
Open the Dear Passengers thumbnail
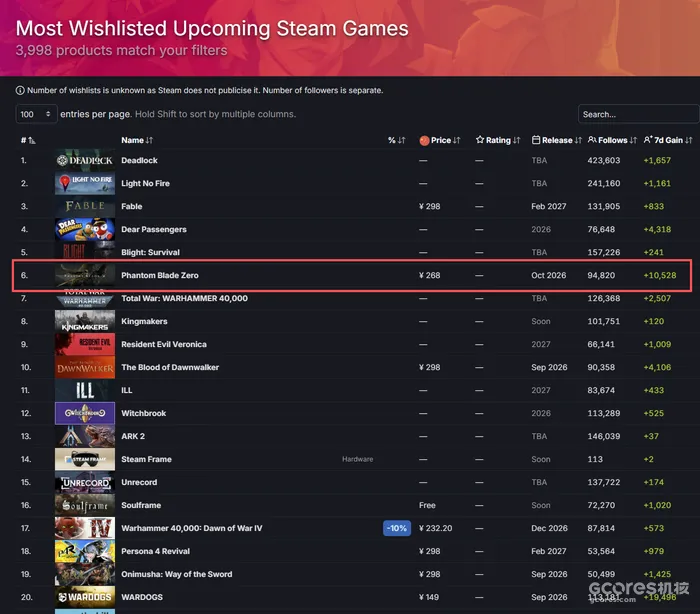click(x=85, y=230)
